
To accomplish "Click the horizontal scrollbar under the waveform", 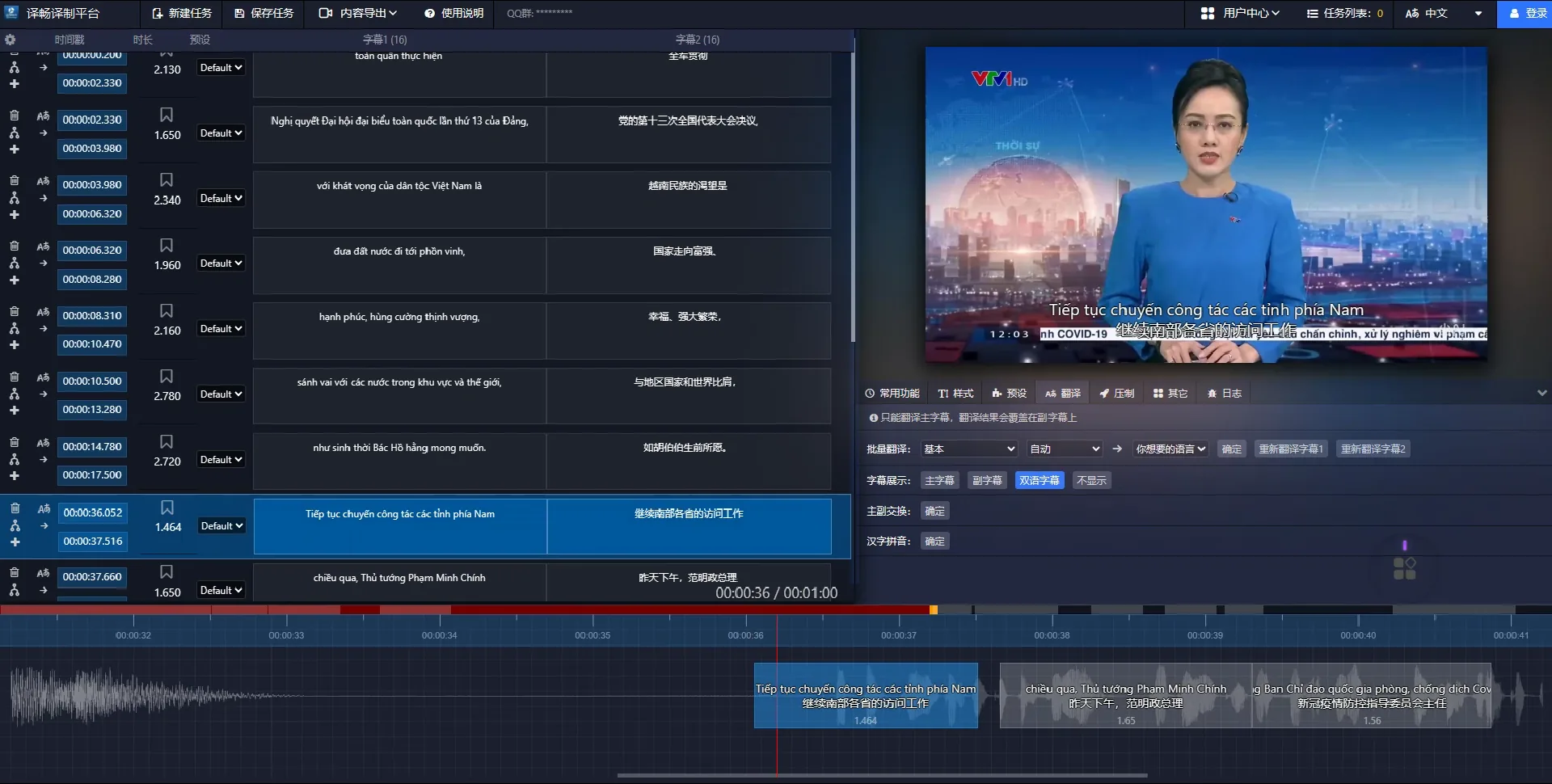I will coord(883,775).
